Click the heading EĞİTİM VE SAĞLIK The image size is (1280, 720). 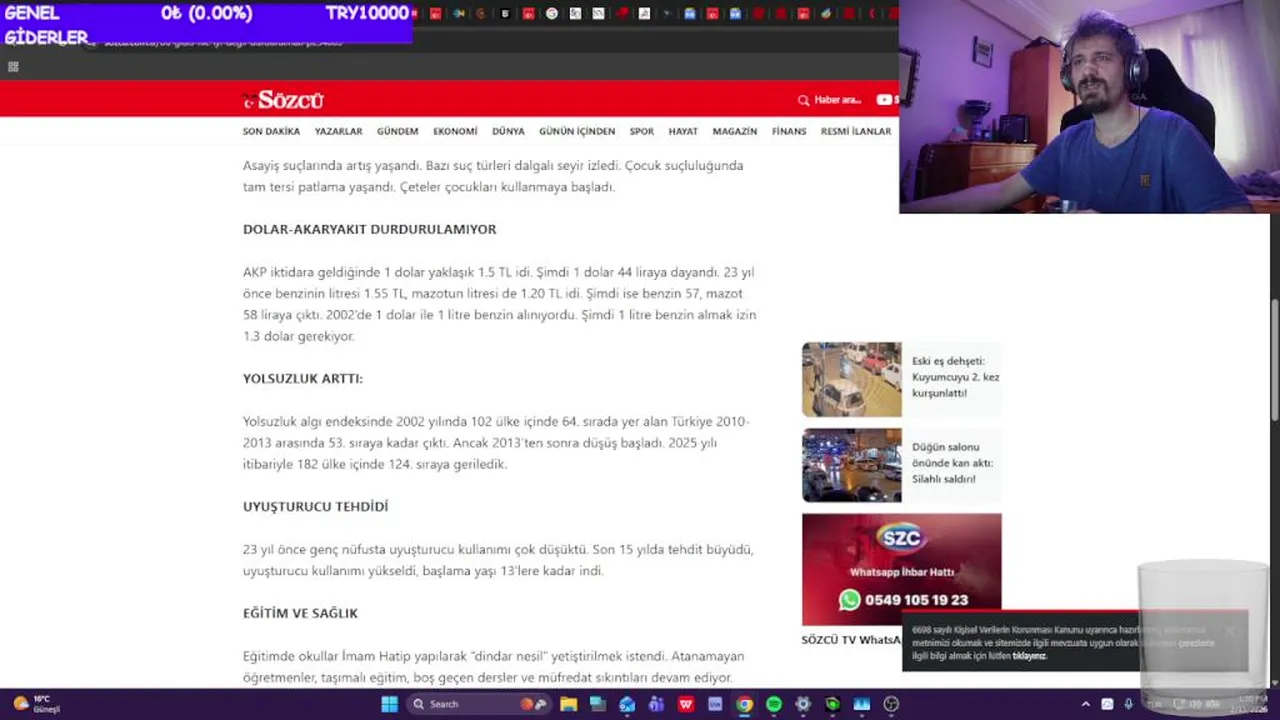pyautogui.click(x=300, y=613)
